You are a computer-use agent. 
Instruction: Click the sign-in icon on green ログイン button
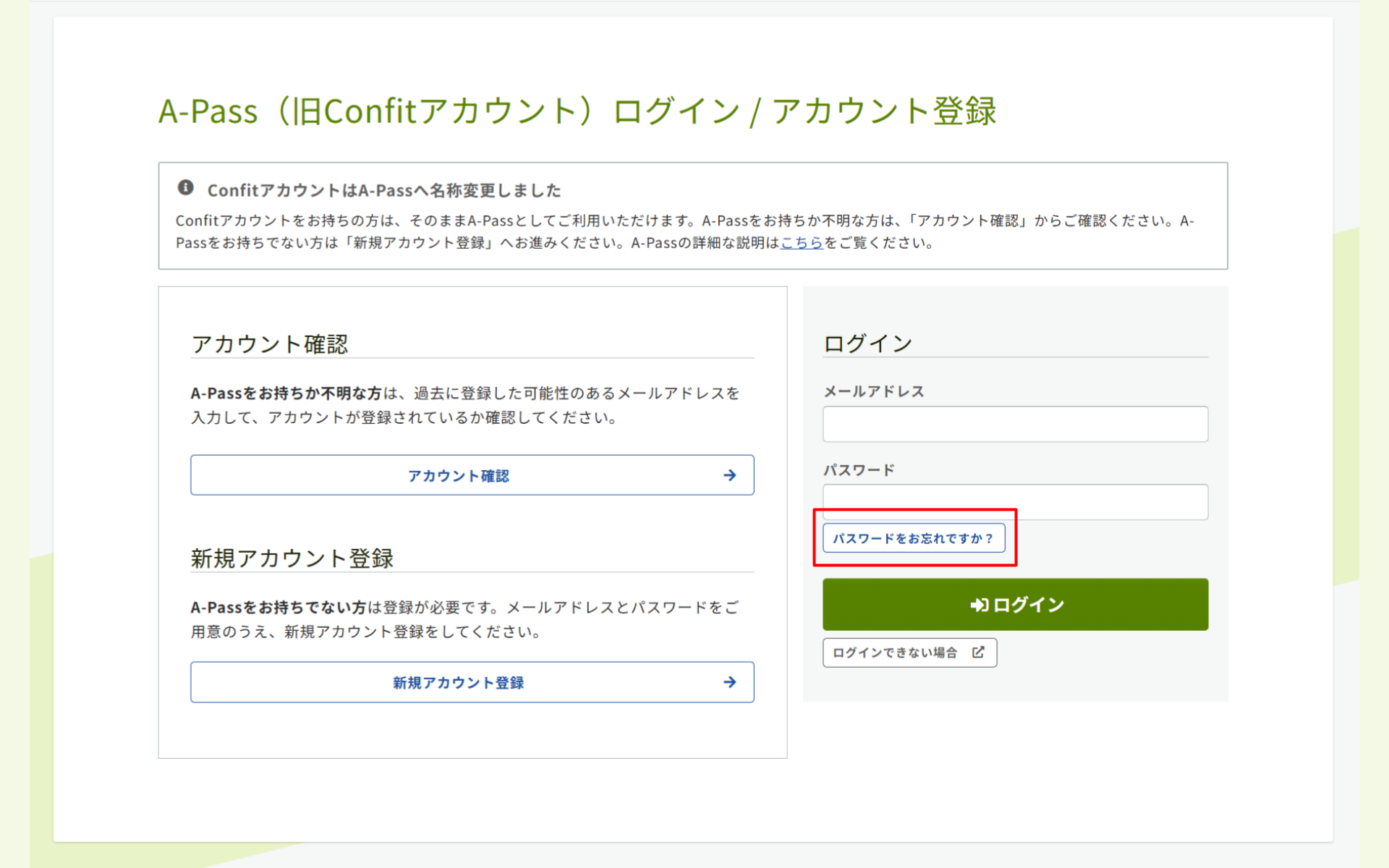979,605
